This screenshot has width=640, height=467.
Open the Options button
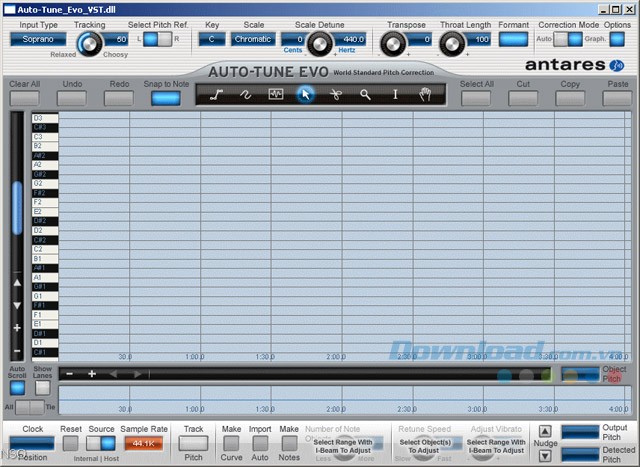tap(617, 39)
